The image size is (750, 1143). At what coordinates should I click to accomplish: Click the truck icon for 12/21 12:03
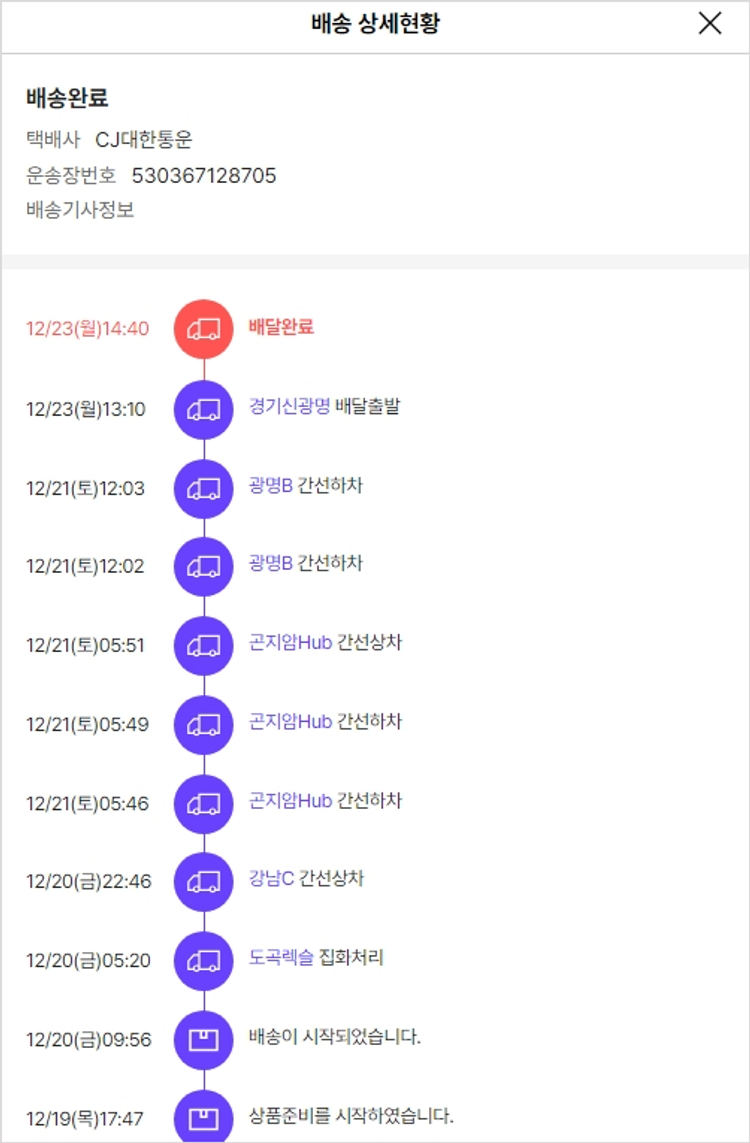coord(204,488)
